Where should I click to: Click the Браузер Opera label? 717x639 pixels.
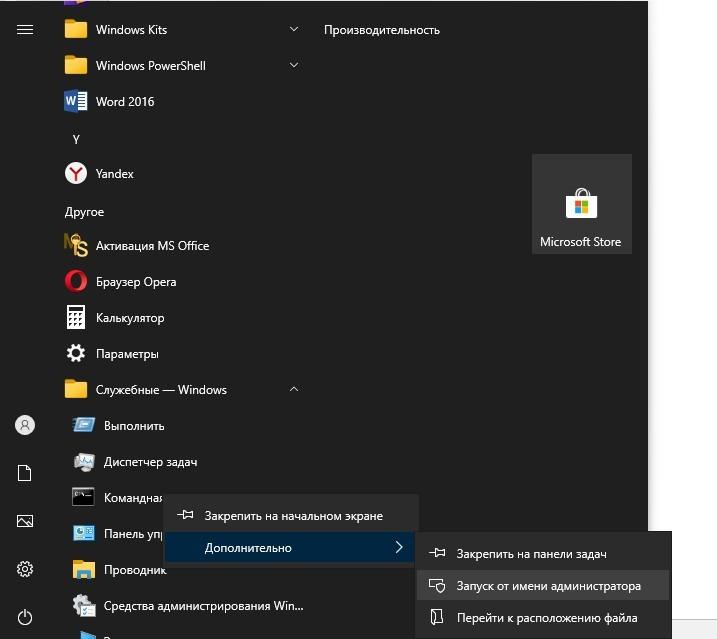click(x=136, y=282)
